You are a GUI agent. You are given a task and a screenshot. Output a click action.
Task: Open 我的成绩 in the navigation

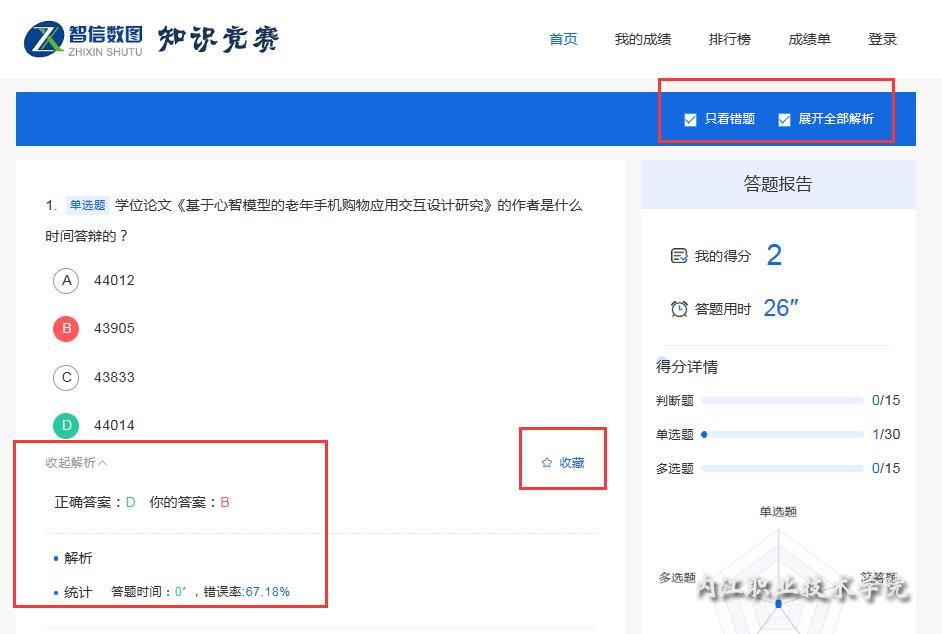643,40
